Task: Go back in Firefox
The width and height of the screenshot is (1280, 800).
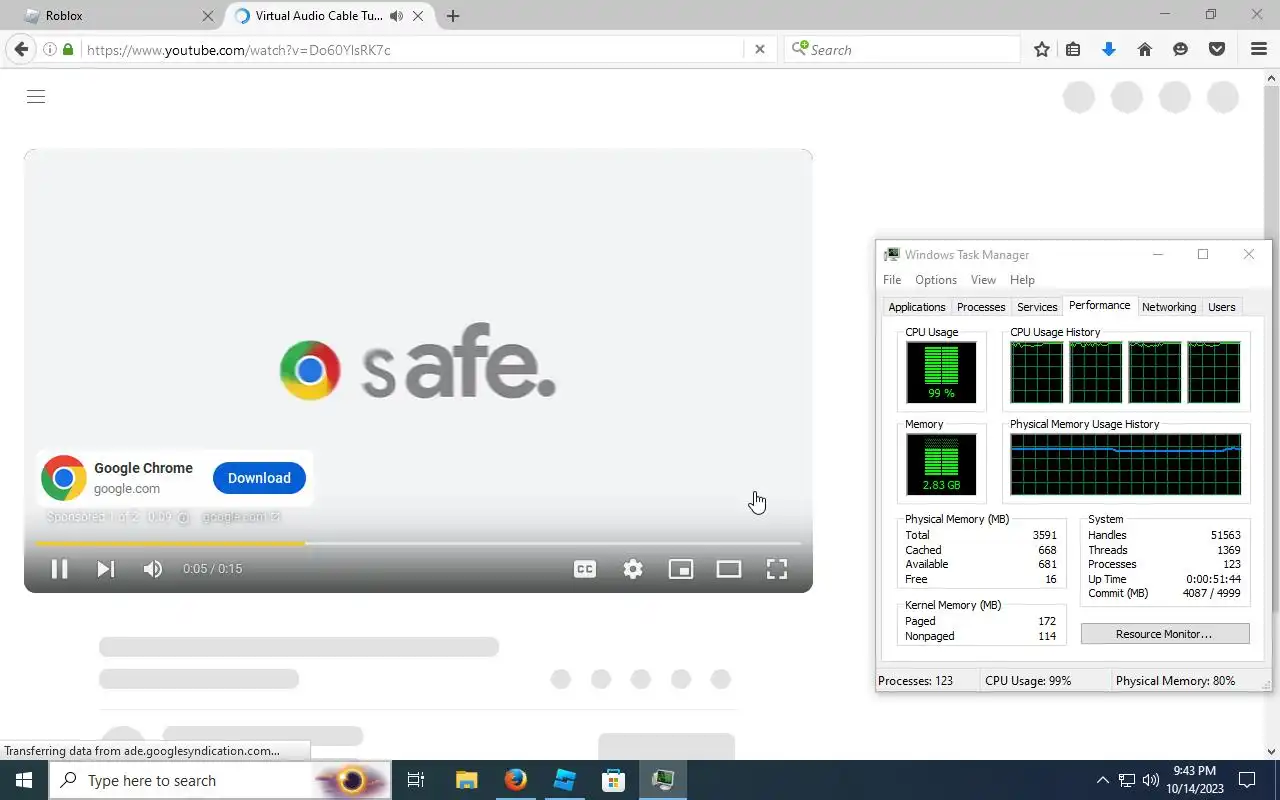Action: tap(21, 49)
